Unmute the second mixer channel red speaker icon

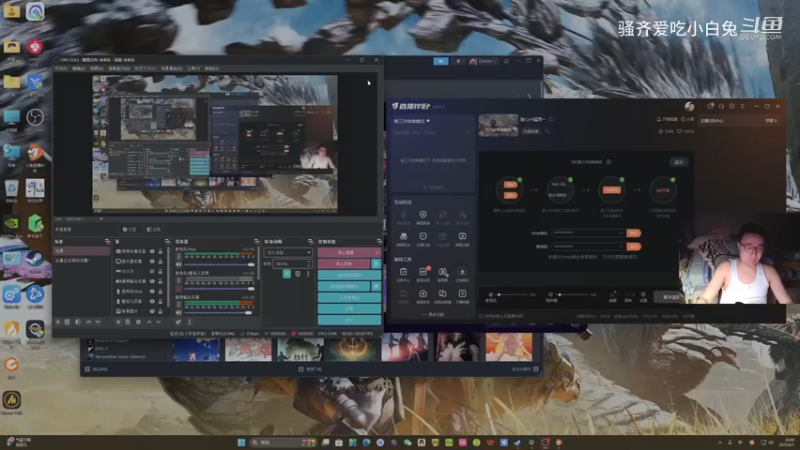tap(179, 289)
